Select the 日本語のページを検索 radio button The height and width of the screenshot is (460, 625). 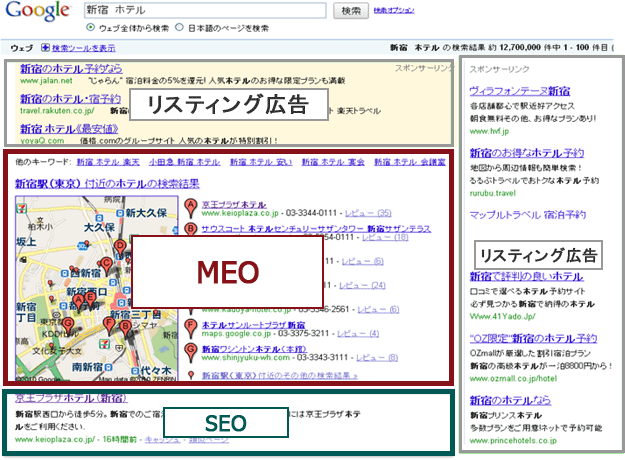[x=180, y=27]
